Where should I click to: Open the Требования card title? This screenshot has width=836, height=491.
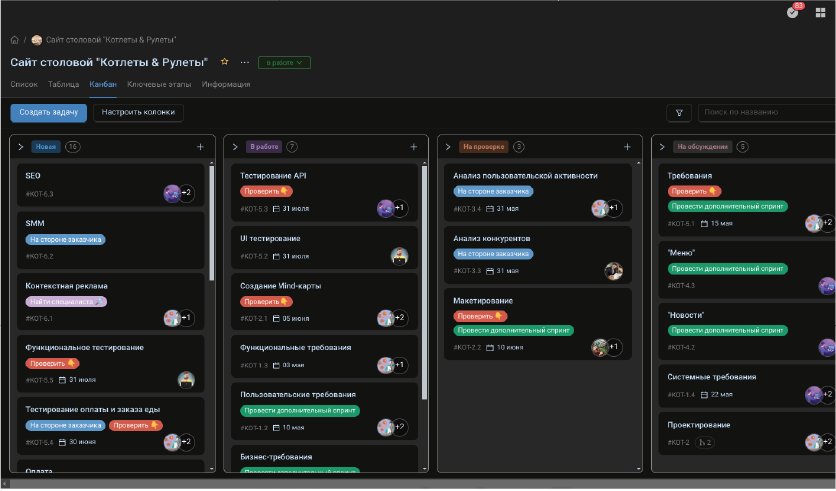(x=689, y=176)
